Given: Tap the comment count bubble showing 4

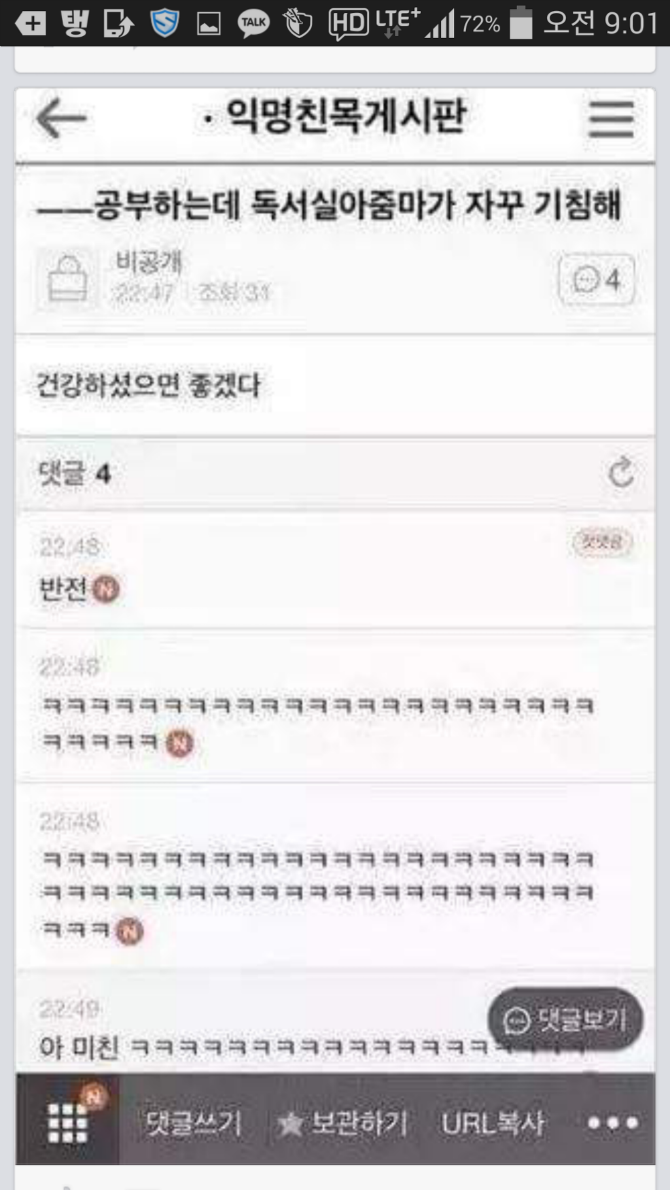Looking at the screenshot, I should point(596,280).
